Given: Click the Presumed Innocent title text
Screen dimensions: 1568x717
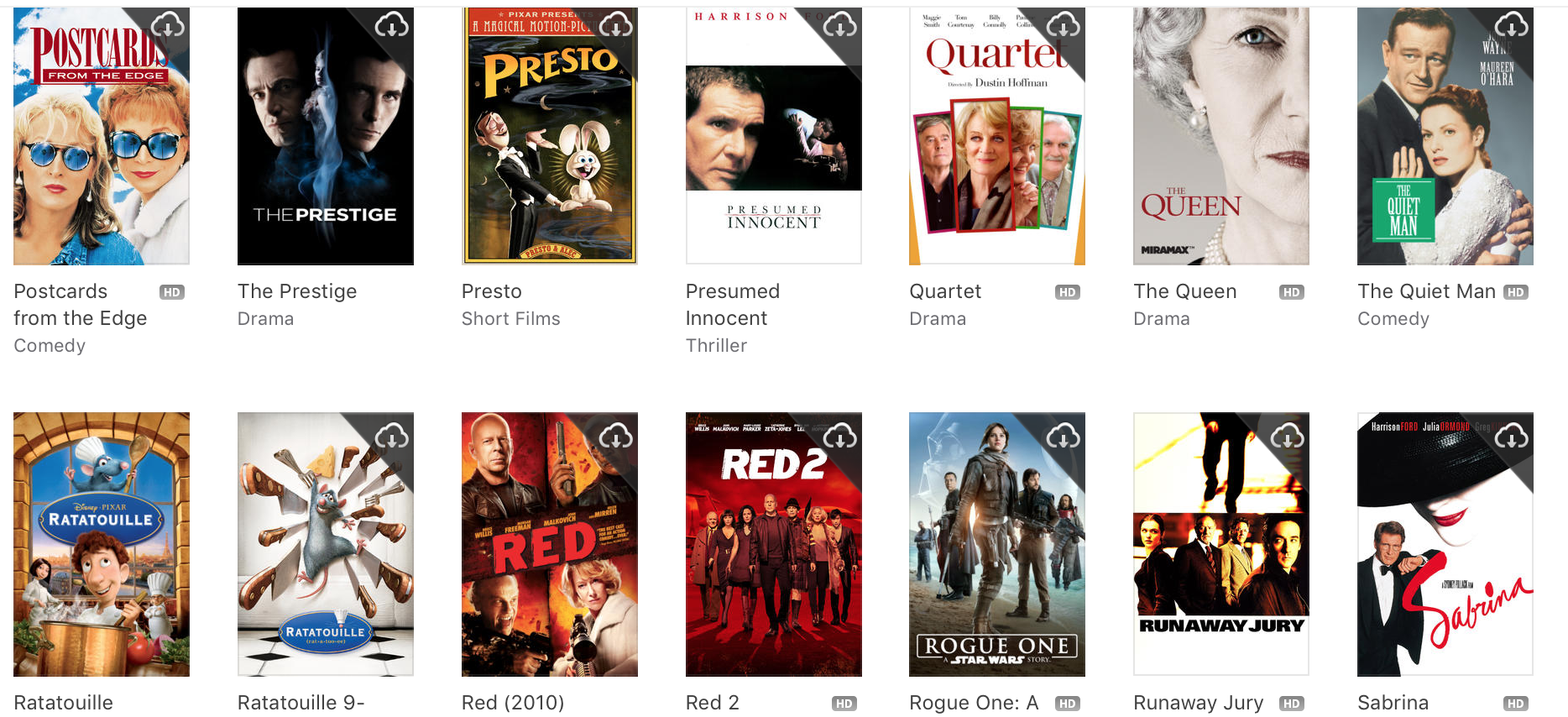Looking at the screenshot, I should 733,305.
